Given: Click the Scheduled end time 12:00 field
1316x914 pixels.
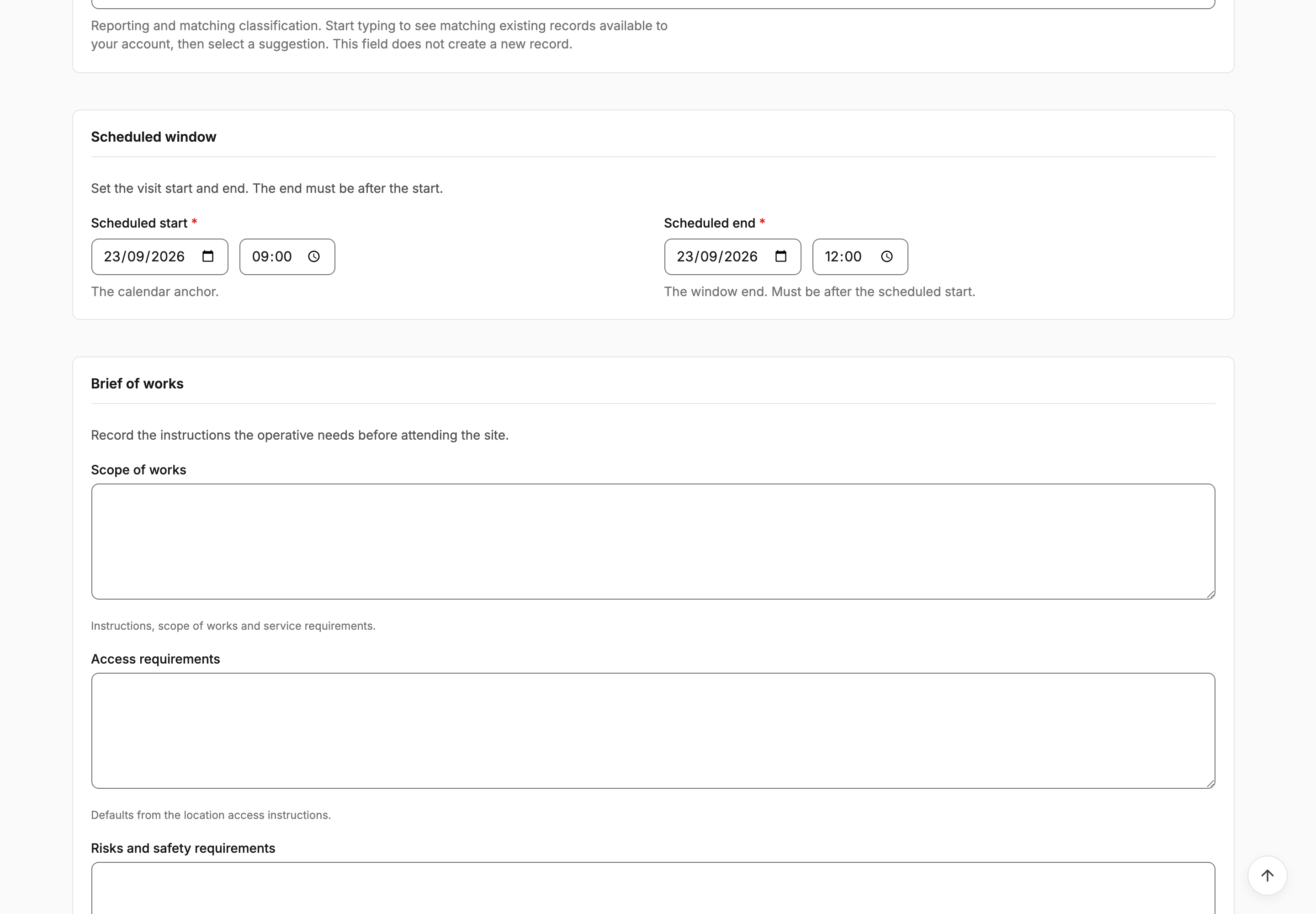Looking at the screenshot, I should point(860,256).
